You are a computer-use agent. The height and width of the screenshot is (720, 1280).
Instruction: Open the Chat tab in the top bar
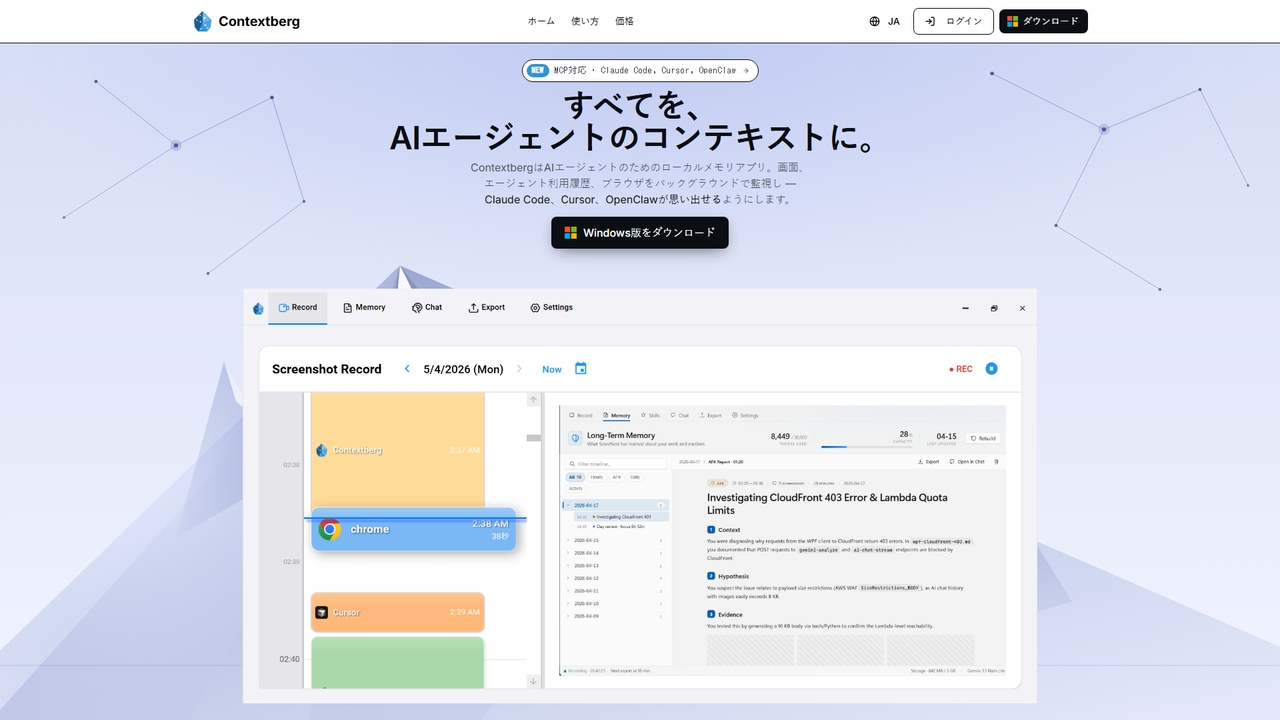[427, 308]
